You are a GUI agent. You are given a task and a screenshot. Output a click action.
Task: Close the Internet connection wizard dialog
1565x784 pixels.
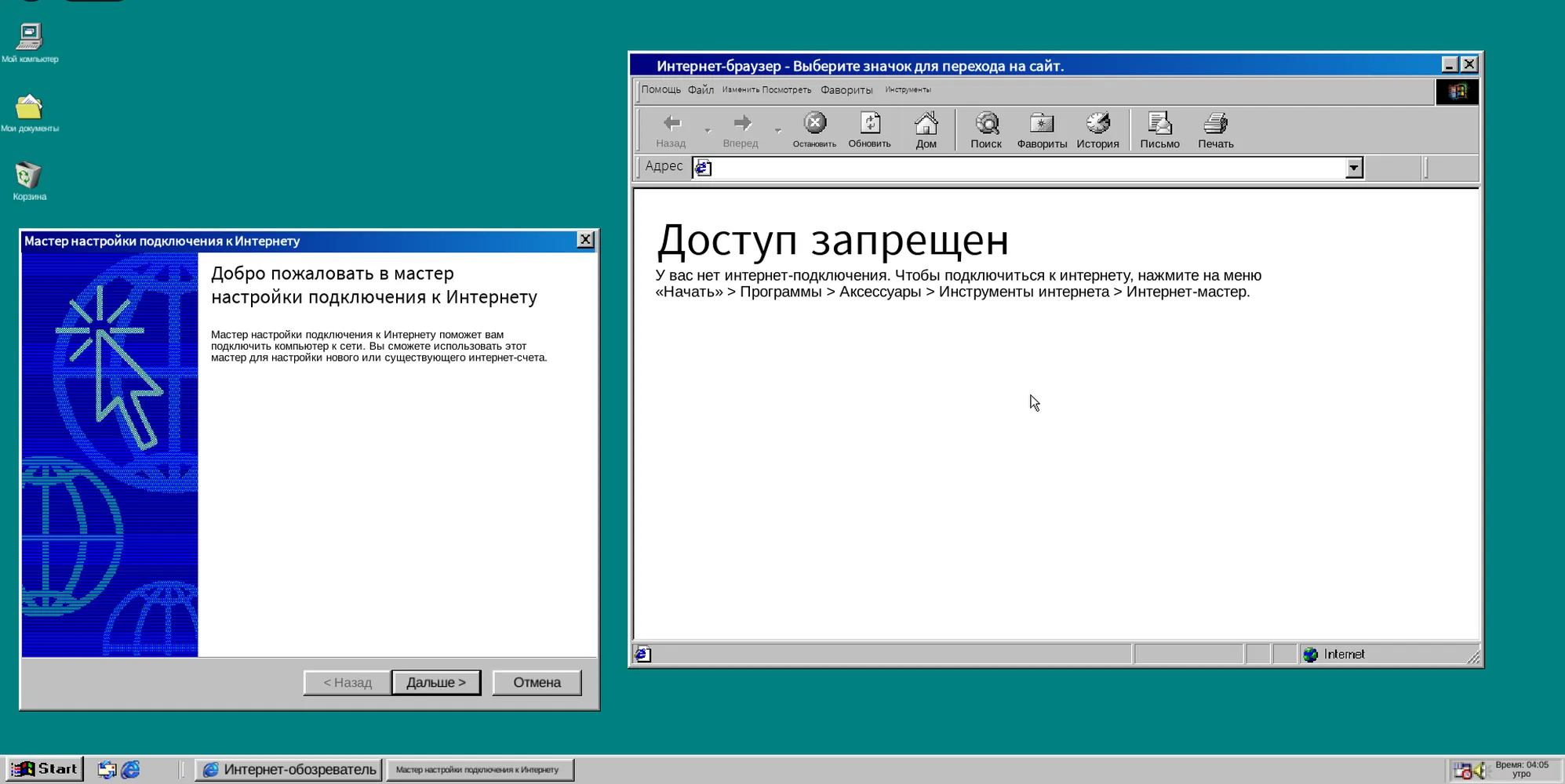[585, 240]
